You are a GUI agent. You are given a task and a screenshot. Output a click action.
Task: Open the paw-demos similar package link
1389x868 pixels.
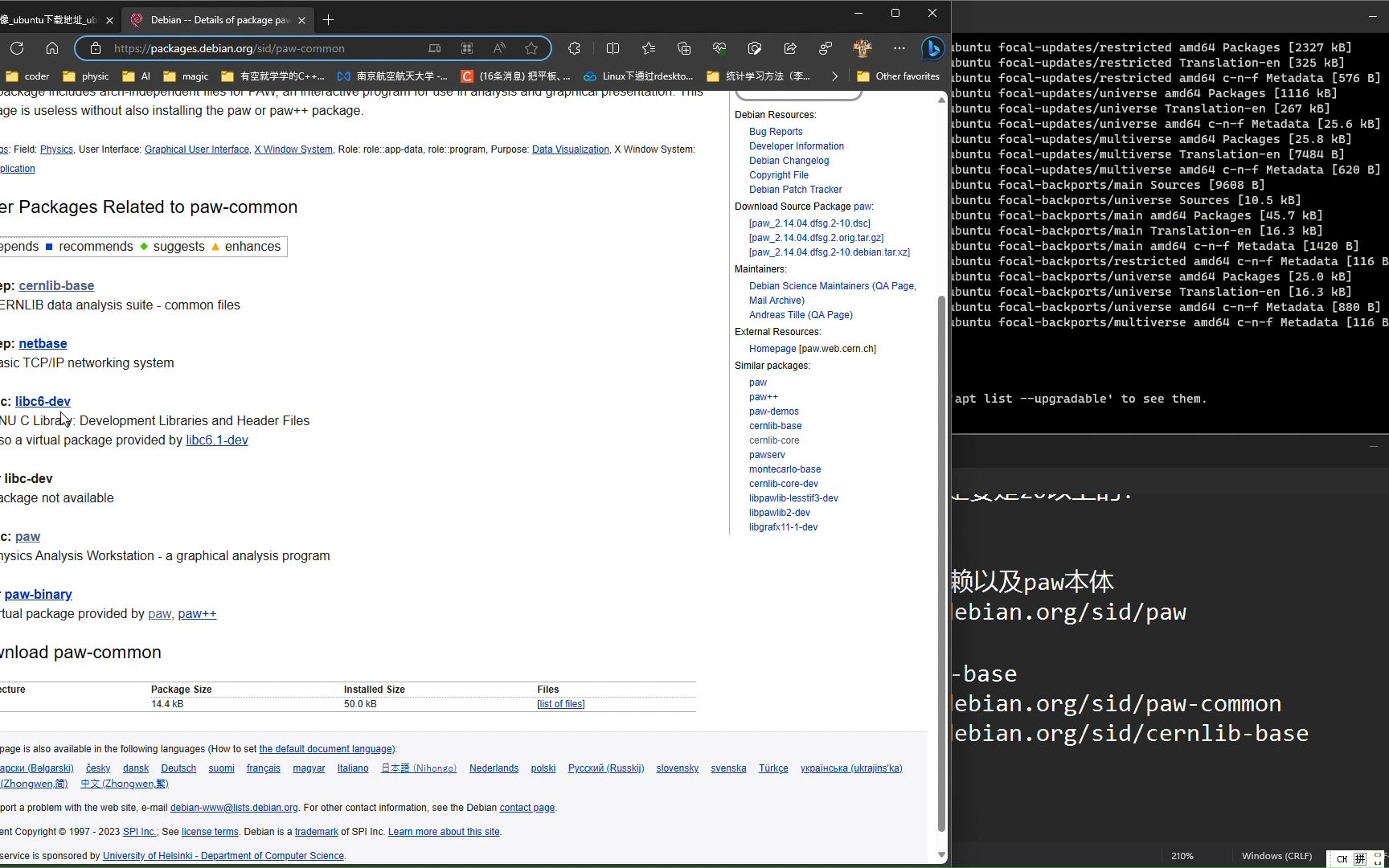tap(774, 411)
